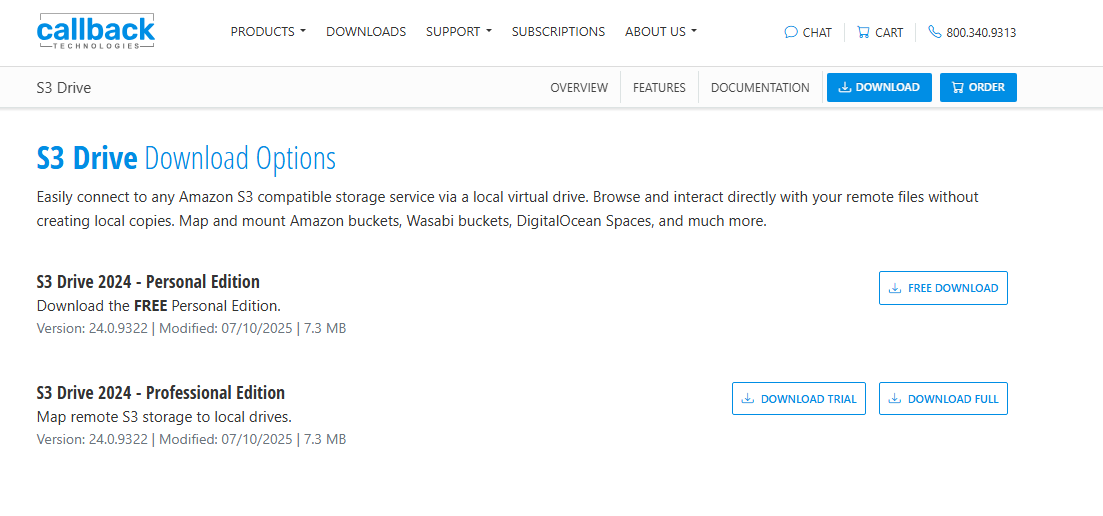1103x516 pixels.
Task: Click download arrow icon in blue Download button
Action: [x=845, y=88]
